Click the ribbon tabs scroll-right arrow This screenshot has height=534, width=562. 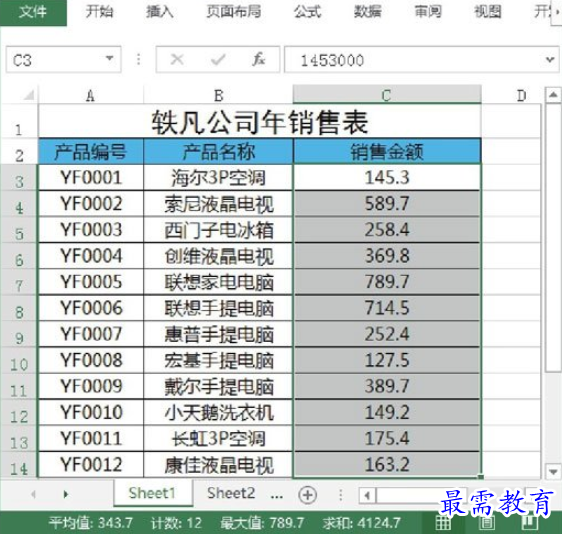pos(557,12)
